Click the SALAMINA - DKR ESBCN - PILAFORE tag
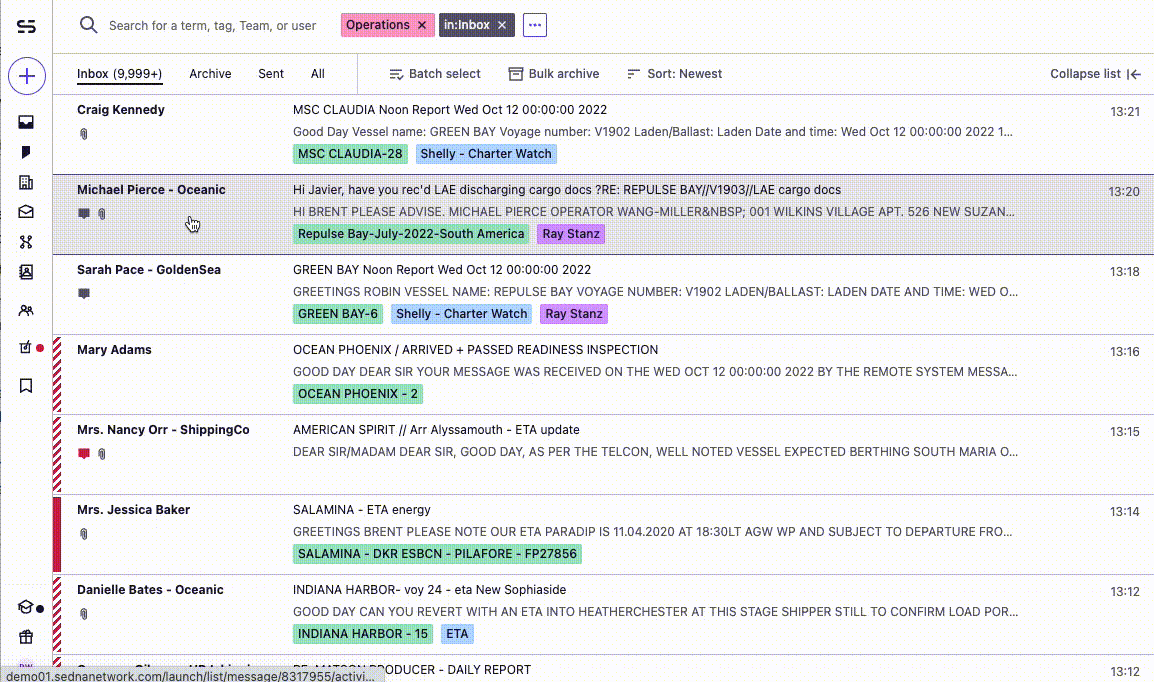This screenshot has height=682, width=1154. click(x=437, y=554)
